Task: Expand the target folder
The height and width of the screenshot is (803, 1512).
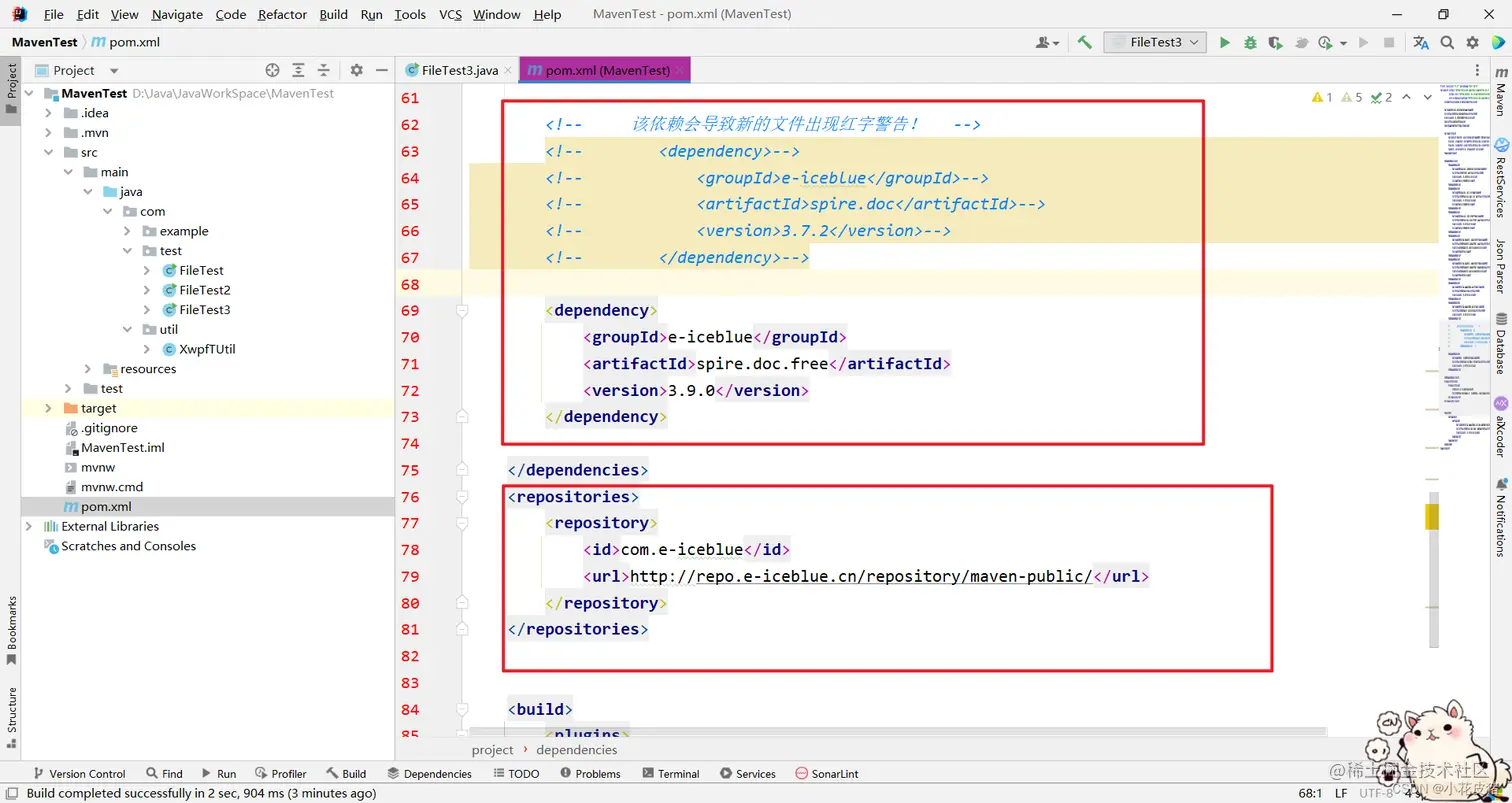Action: coord(48,408)
